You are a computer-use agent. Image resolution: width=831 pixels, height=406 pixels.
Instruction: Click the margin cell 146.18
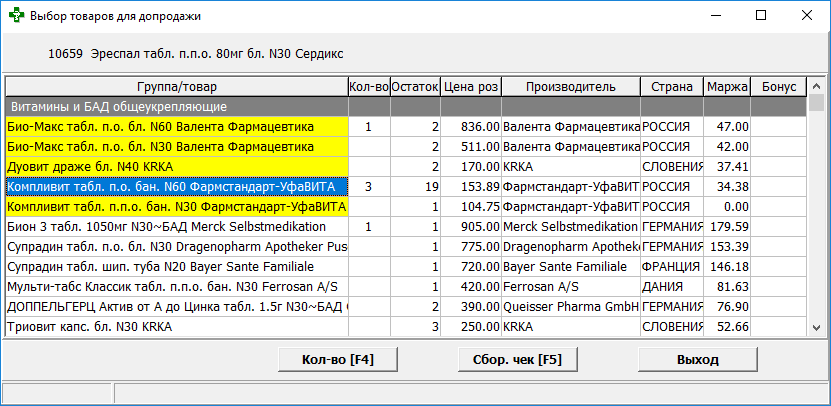pyautogui.click(x=727, y=267)
